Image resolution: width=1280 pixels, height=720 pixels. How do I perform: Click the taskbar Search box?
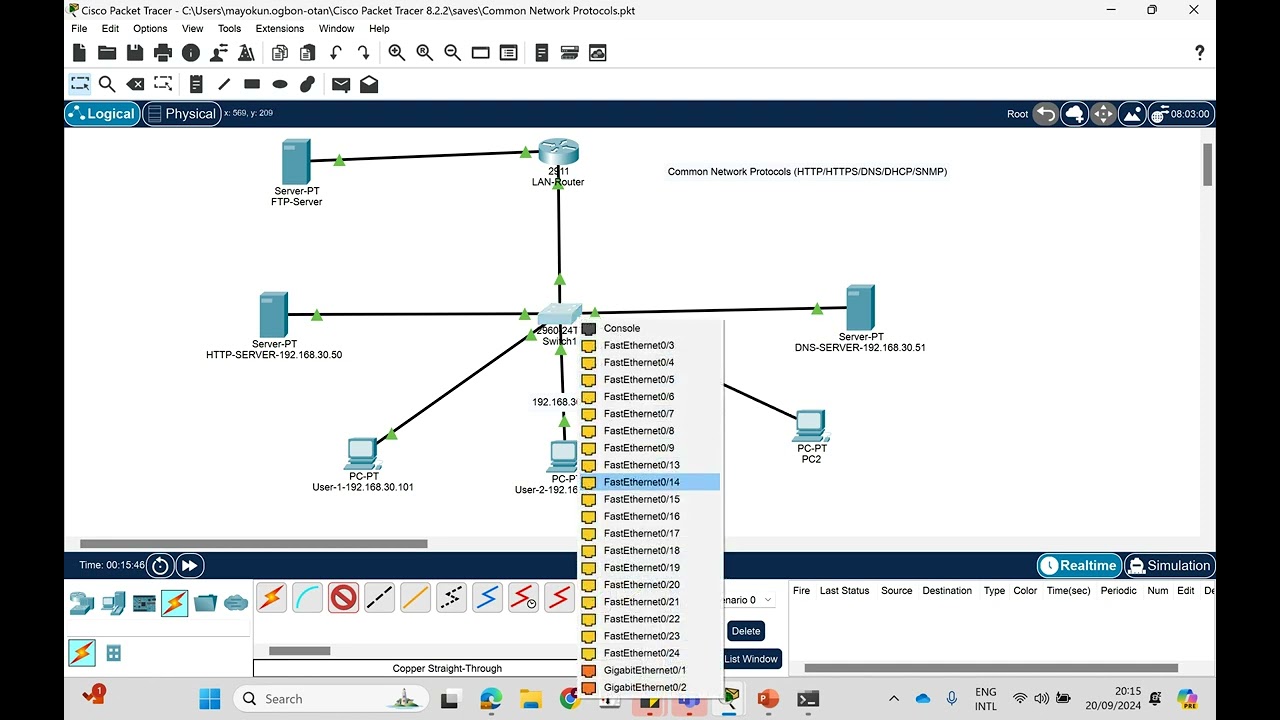click(x=333, y=699)
